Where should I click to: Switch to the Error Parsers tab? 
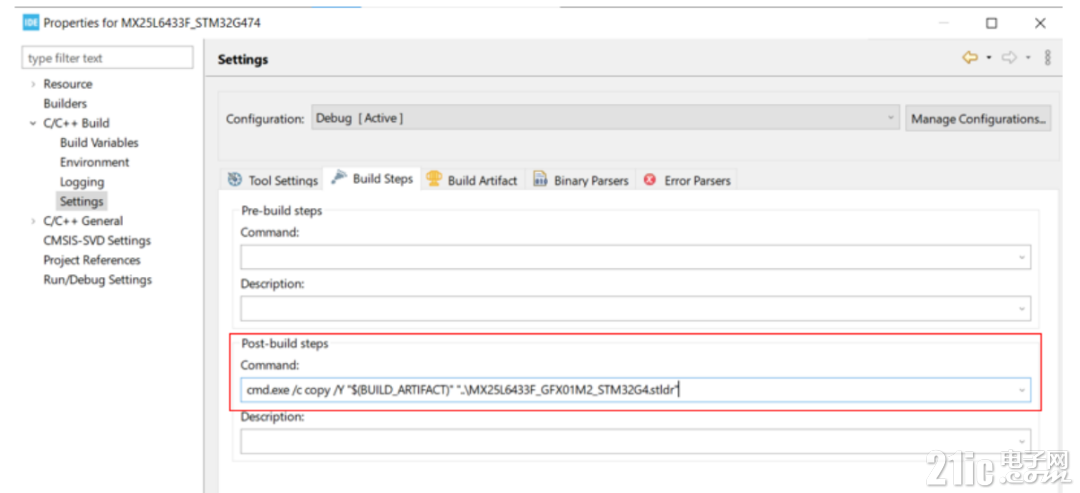(687, 180)
